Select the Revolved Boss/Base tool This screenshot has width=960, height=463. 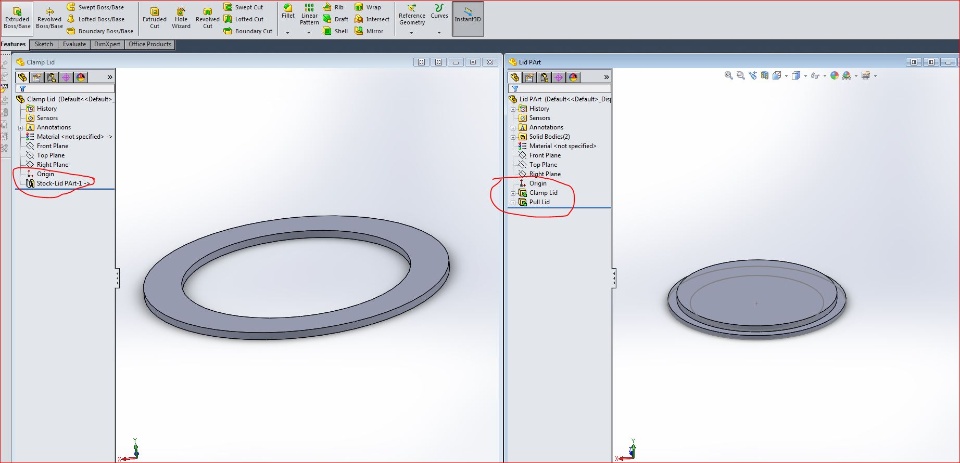(x=49, y=18)
